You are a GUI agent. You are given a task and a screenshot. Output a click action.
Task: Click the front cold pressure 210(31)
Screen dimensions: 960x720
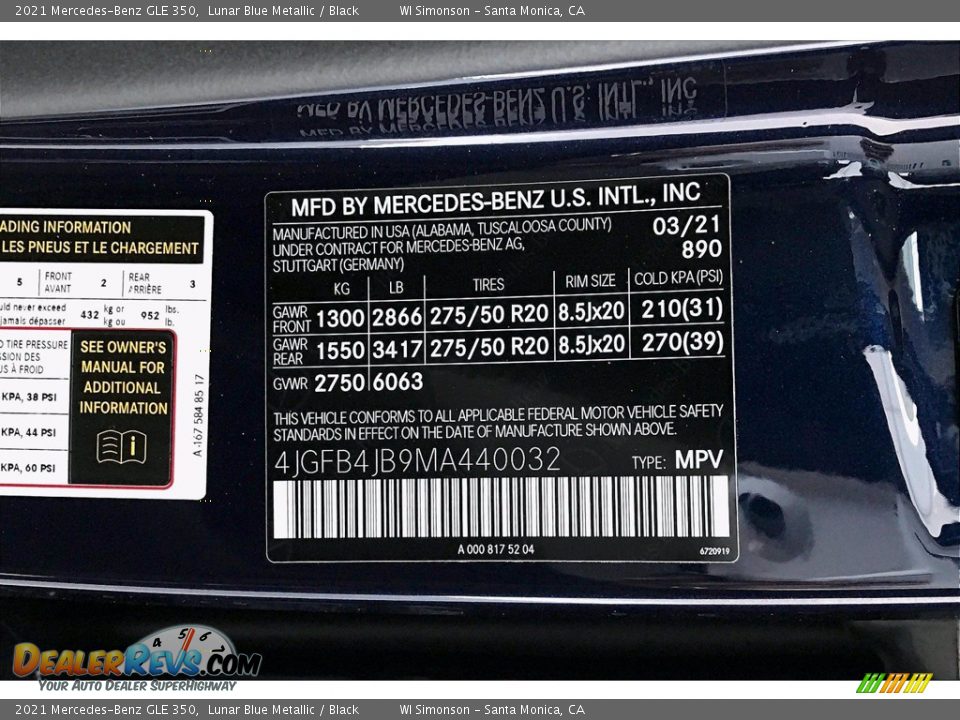[x=682, y=309]
